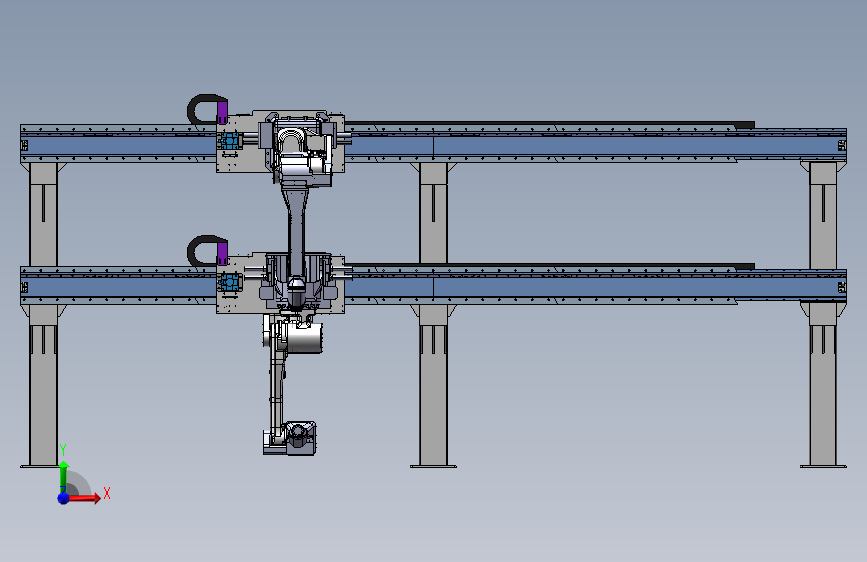This screenshot has height=562, width=867.
Task: Click the blue Z axis ball of the triad
Action: (x=64, y=498)
